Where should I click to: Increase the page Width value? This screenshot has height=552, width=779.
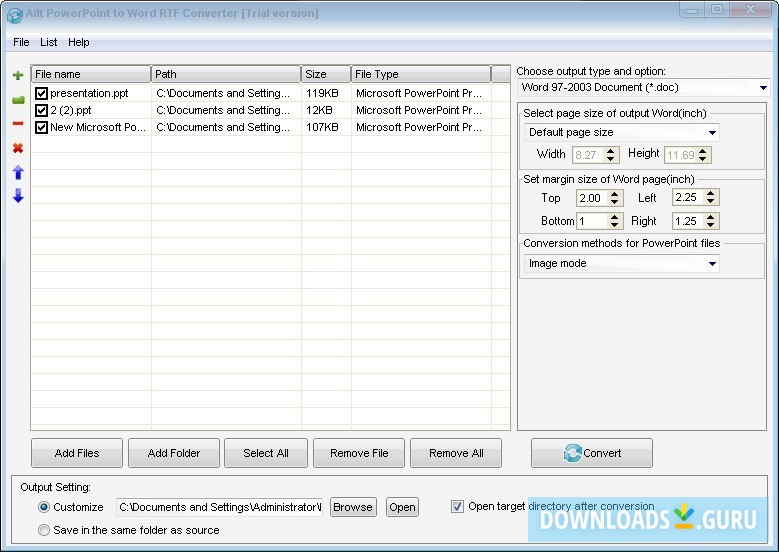click(x=611, y=151)
